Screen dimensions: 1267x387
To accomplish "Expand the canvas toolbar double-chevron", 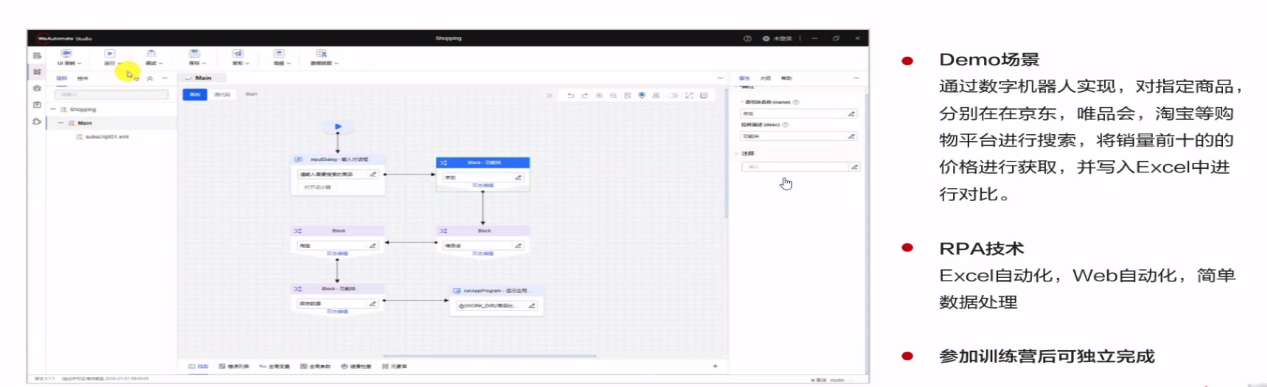I will [549, 95].
